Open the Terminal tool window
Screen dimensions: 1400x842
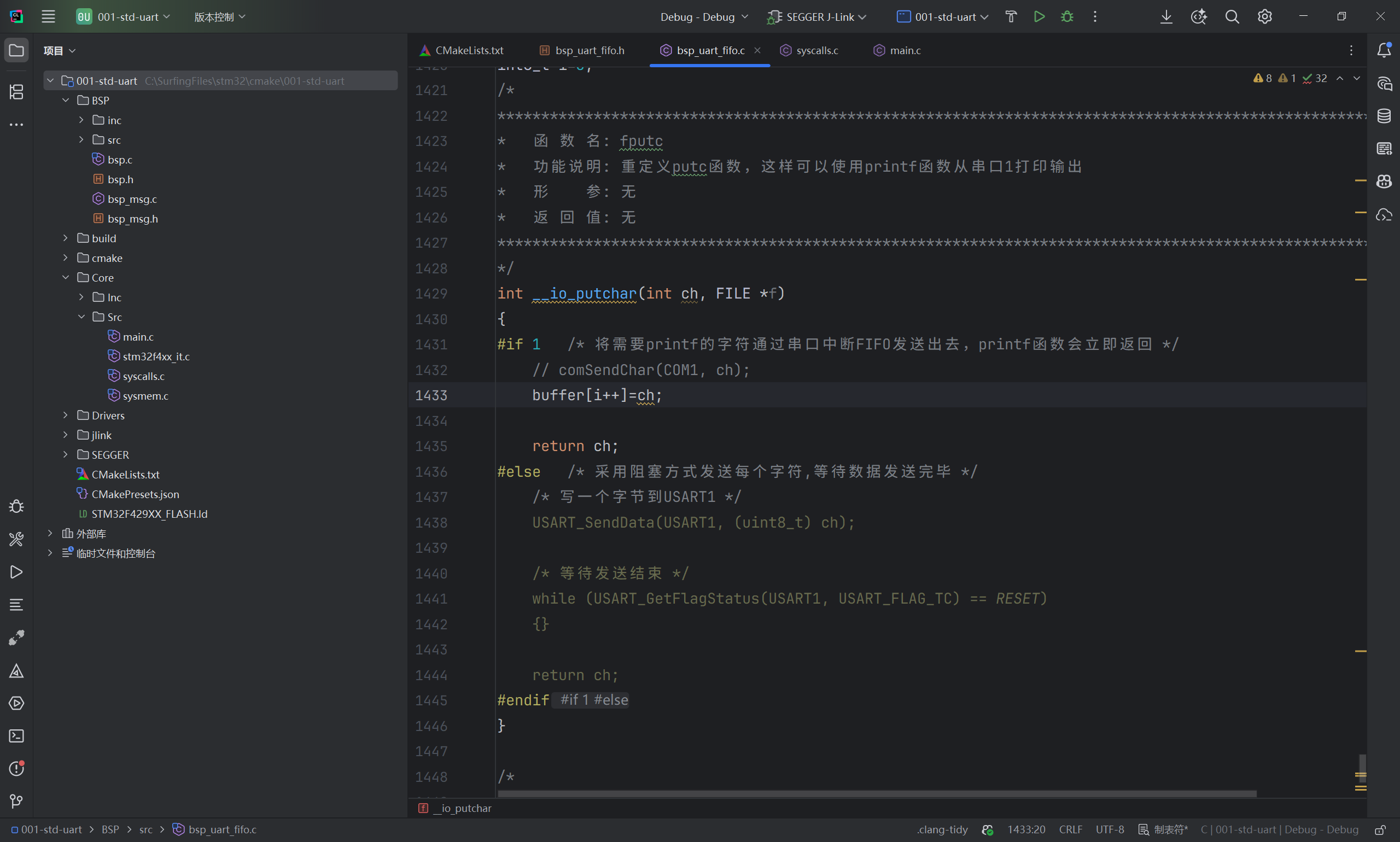[16, 736]
